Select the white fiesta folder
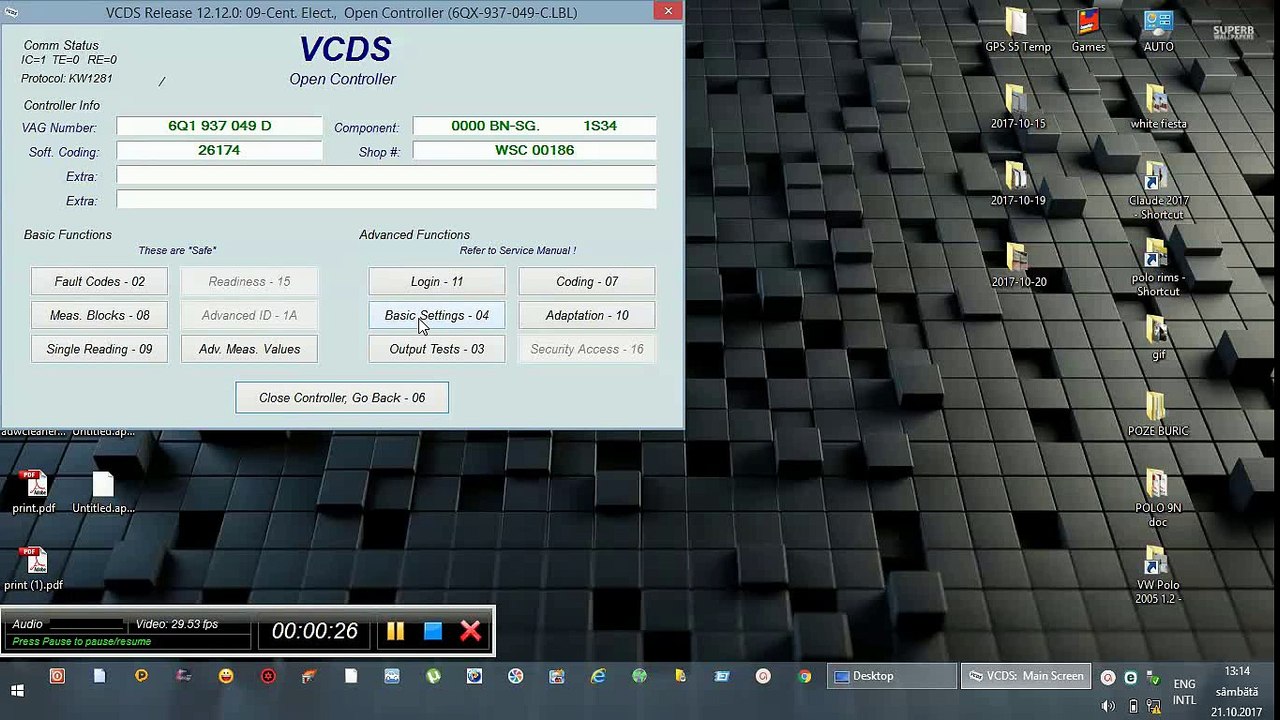The image size is (1280, 720). (x=1158, y=108)
